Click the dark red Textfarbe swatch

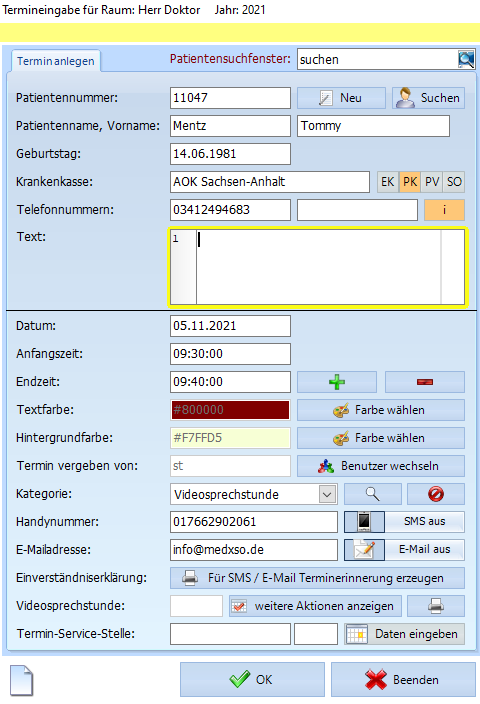[230, 410]
